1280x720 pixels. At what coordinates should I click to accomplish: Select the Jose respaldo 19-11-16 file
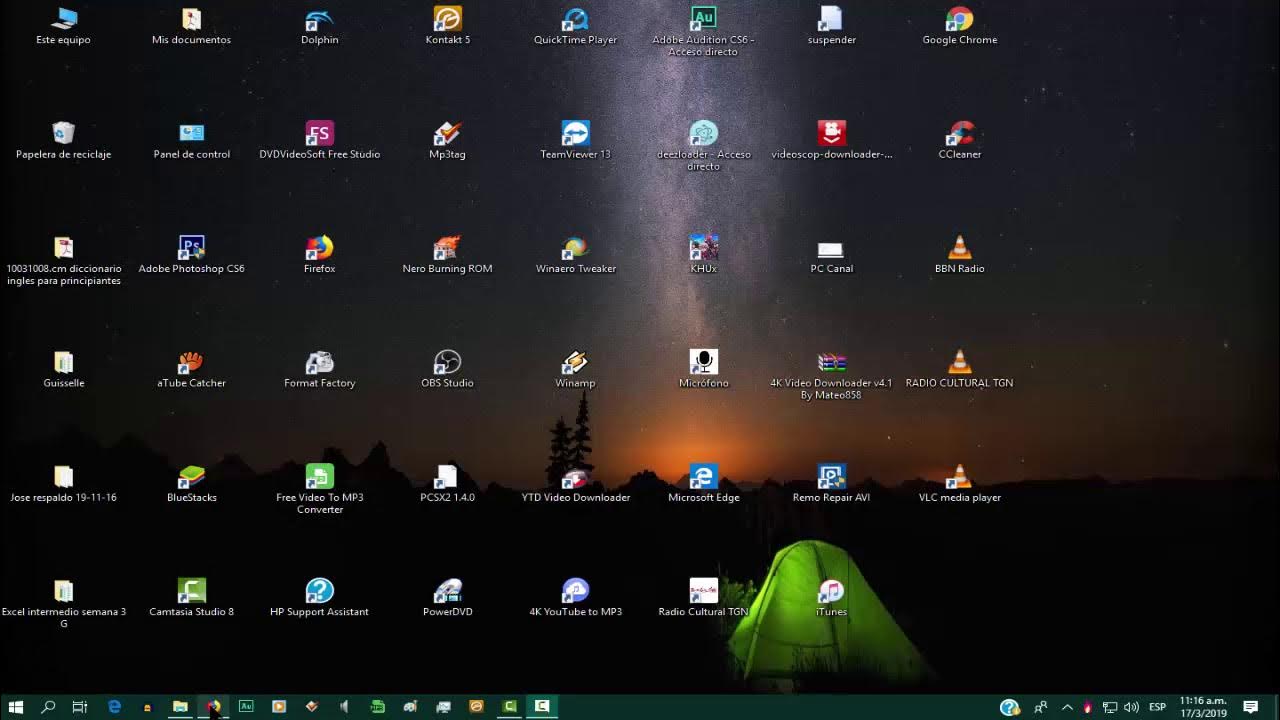tap(64, 483)
